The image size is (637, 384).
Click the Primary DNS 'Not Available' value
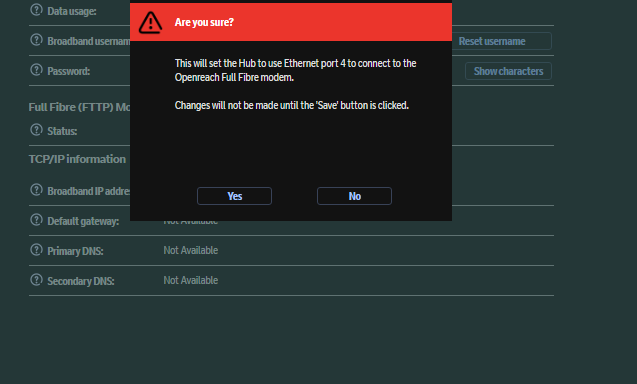(191, 250)
